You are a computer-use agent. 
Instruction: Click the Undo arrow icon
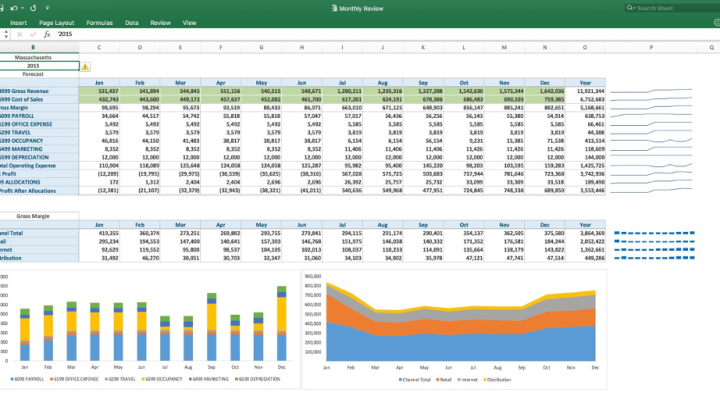tap(14, 8)
